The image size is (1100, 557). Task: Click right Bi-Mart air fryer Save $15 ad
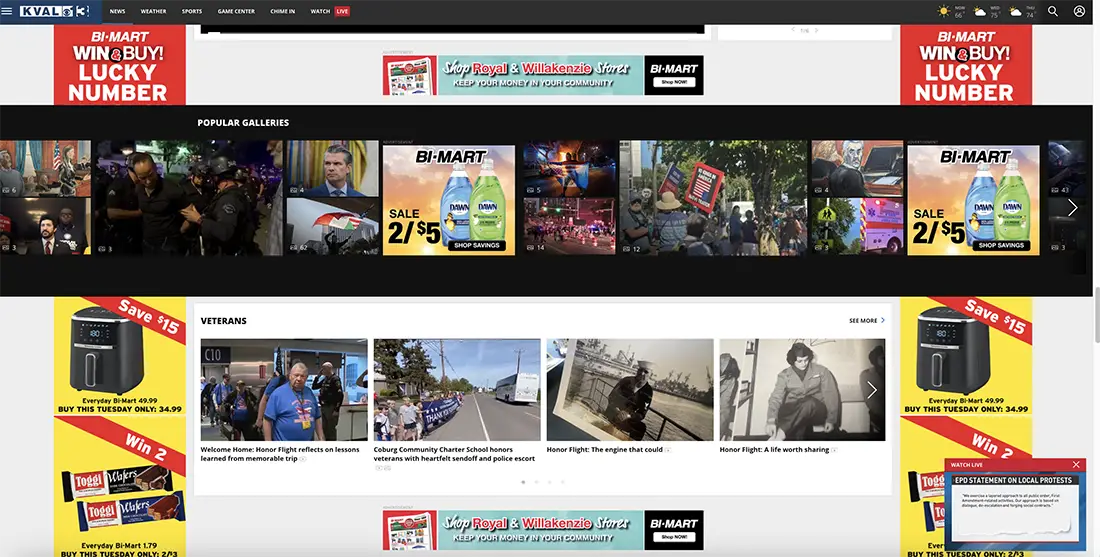click(x=966, y=356)
